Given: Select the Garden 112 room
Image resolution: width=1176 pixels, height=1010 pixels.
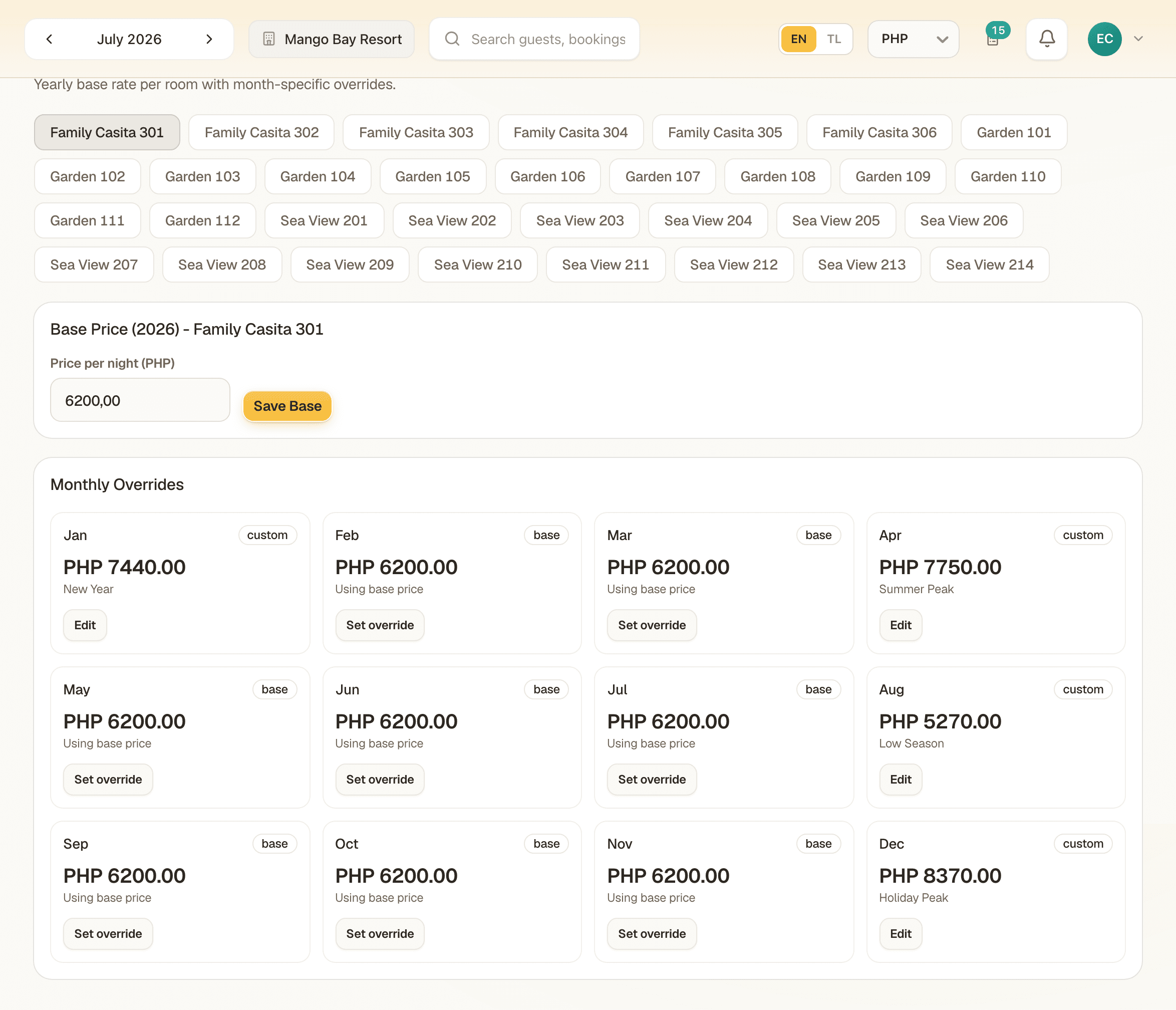Looking at the screenshot, I should pos(203,220).
